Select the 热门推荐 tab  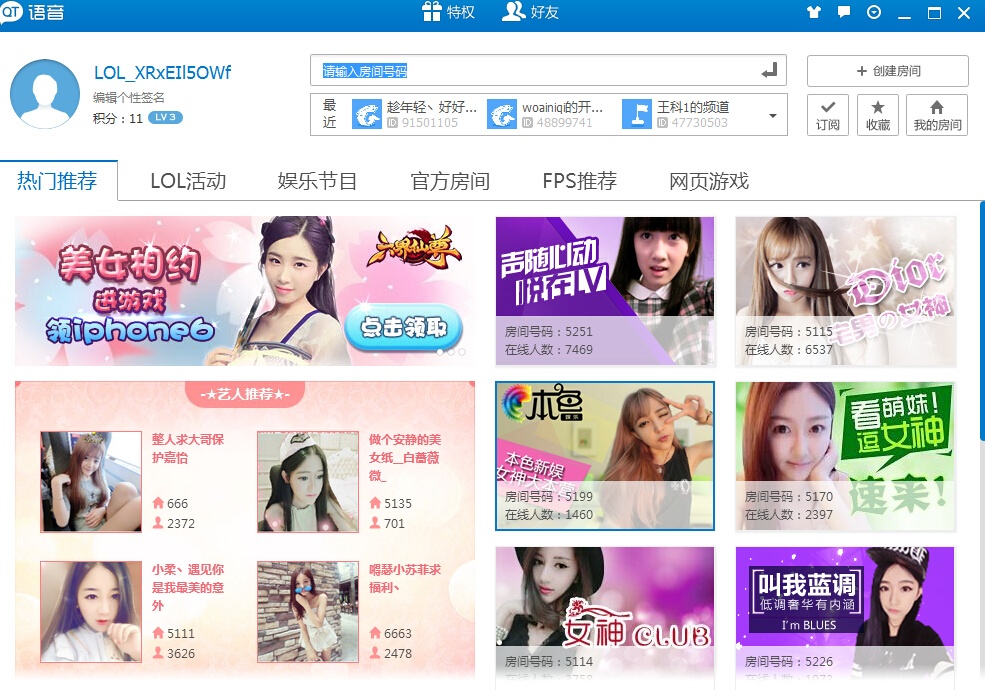click(58, 181)
